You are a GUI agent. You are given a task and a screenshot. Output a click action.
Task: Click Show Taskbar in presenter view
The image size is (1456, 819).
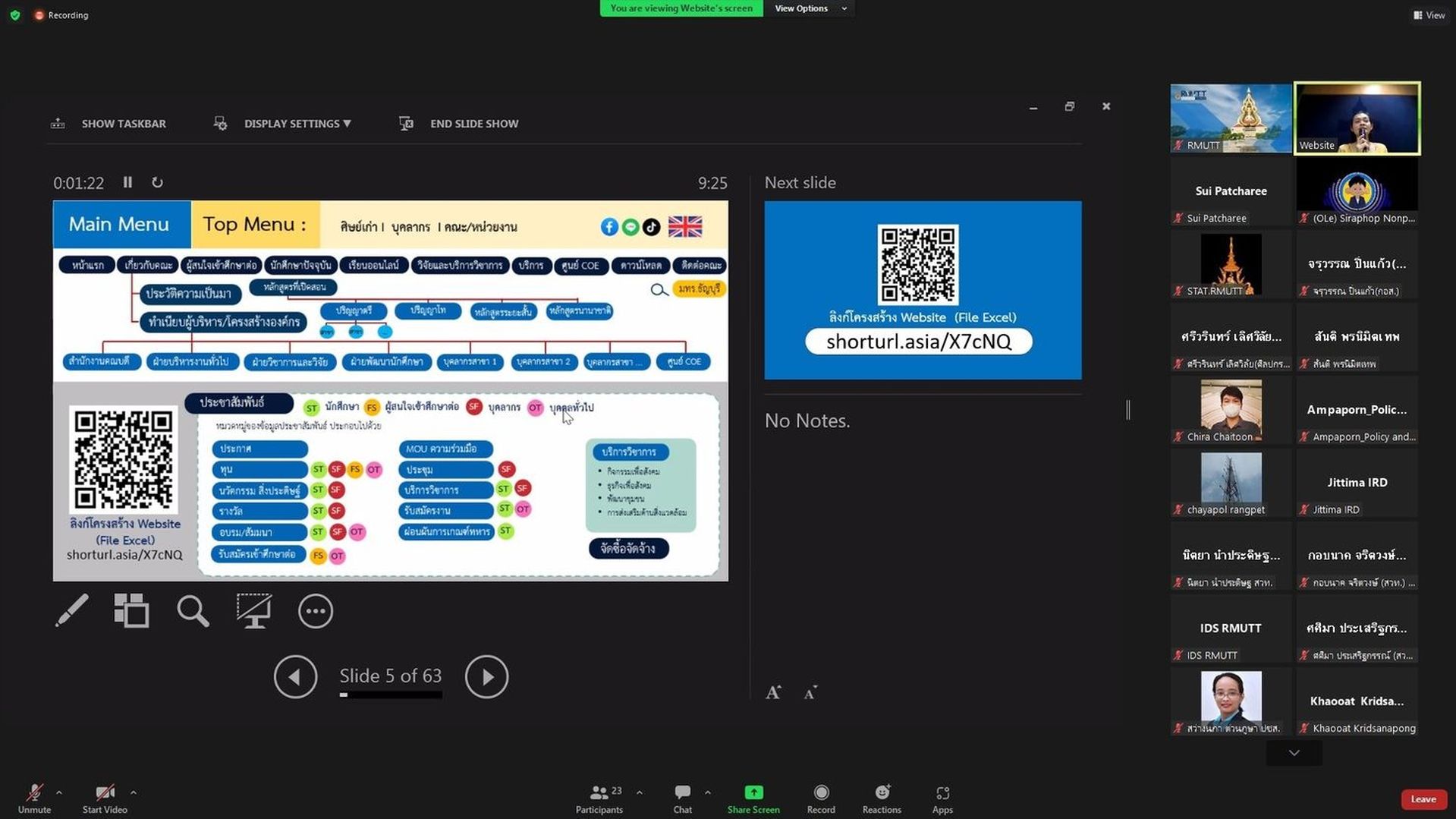point(108,124)
